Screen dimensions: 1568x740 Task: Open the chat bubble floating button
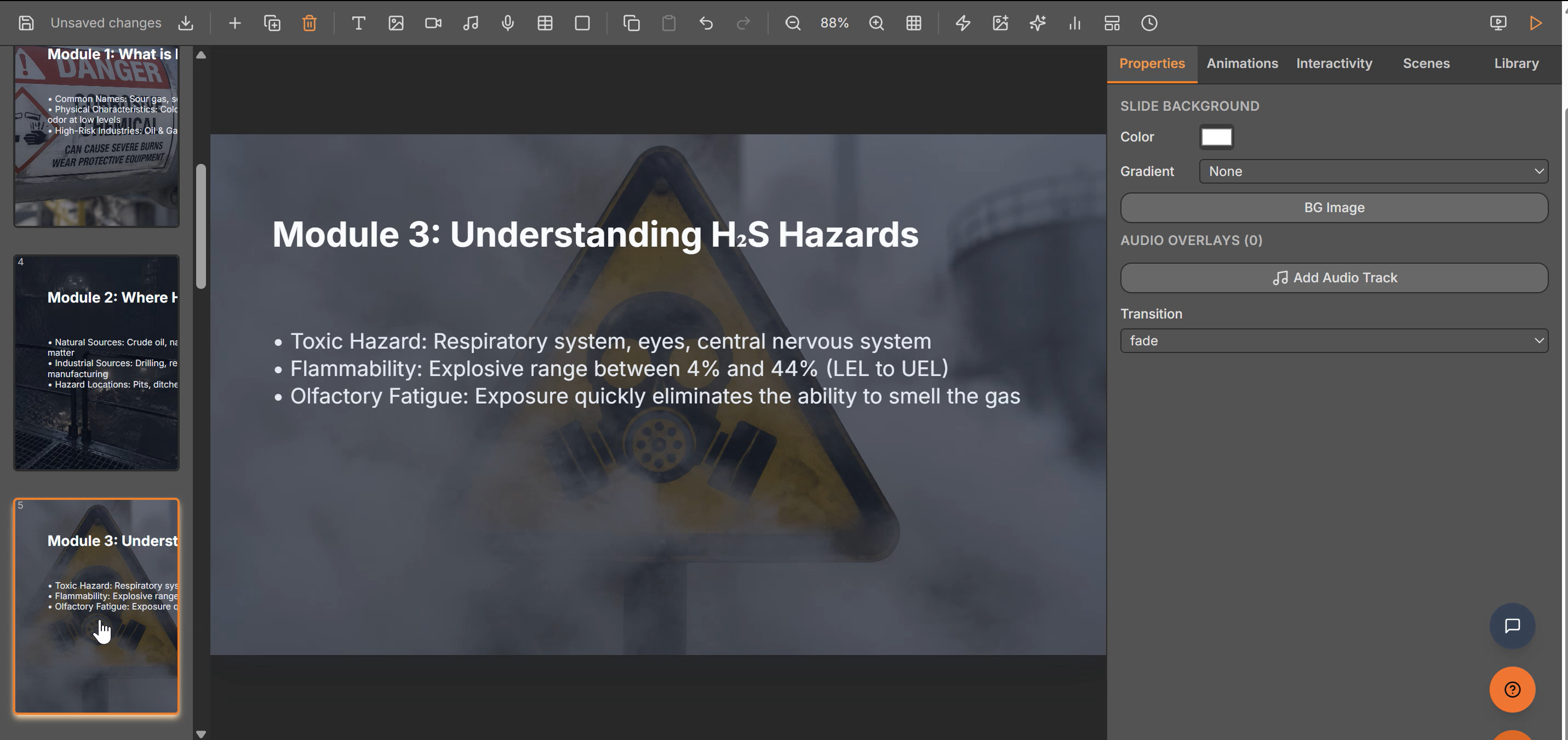[1512, 626]
